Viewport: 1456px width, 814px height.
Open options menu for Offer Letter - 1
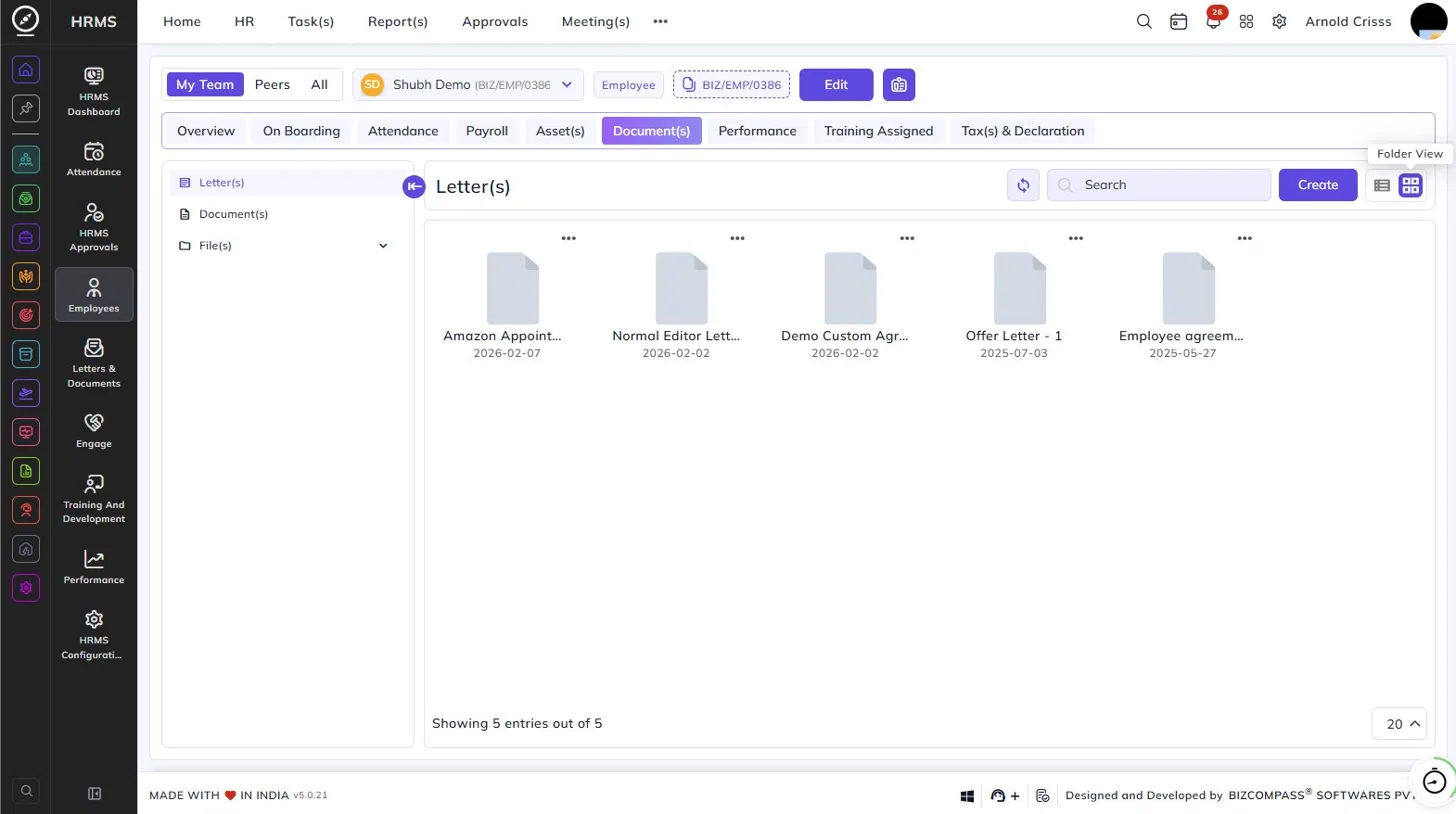1076,238
